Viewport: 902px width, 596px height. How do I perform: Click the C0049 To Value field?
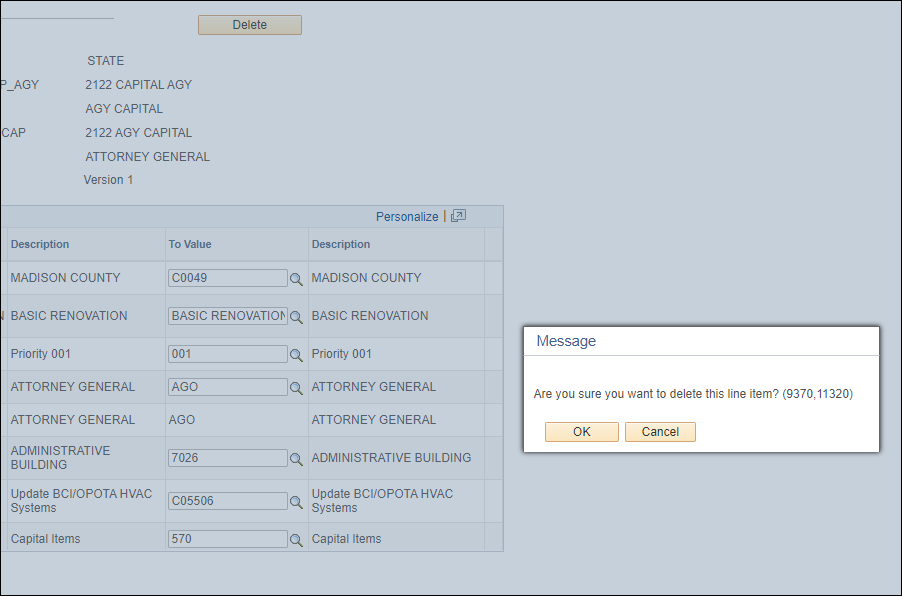(x=227, y=278)
